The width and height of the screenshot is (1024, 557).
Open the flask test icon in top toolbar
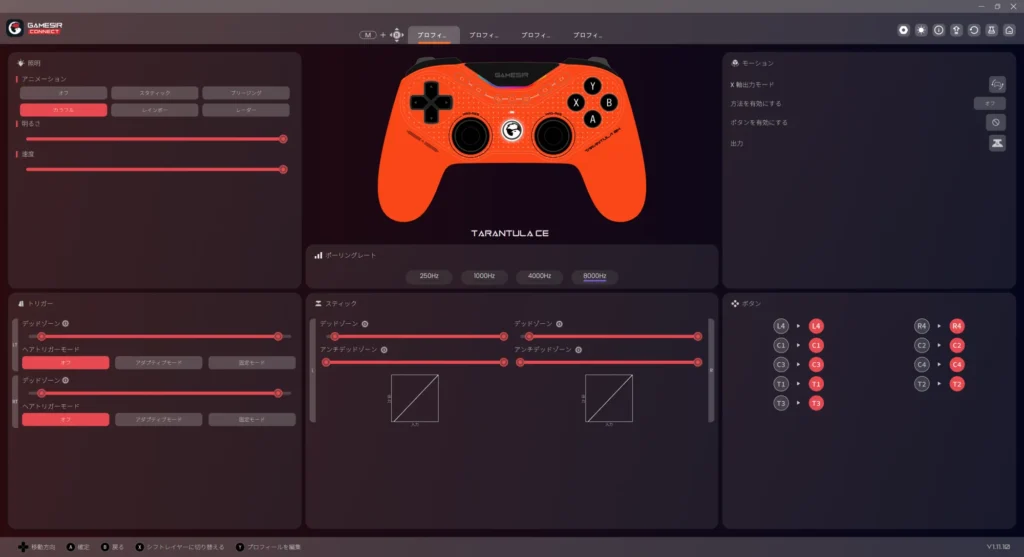point(991,30)
